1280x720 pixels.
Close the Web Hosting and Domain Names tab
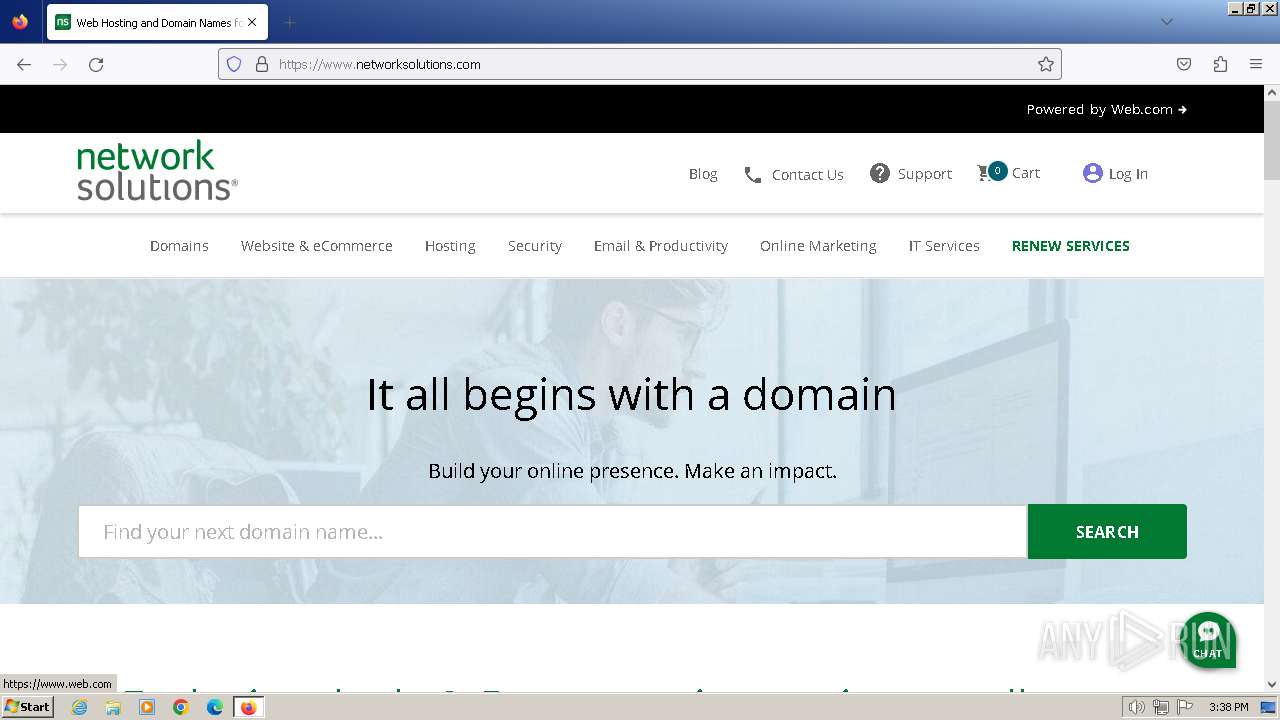[x=252, y=22]
